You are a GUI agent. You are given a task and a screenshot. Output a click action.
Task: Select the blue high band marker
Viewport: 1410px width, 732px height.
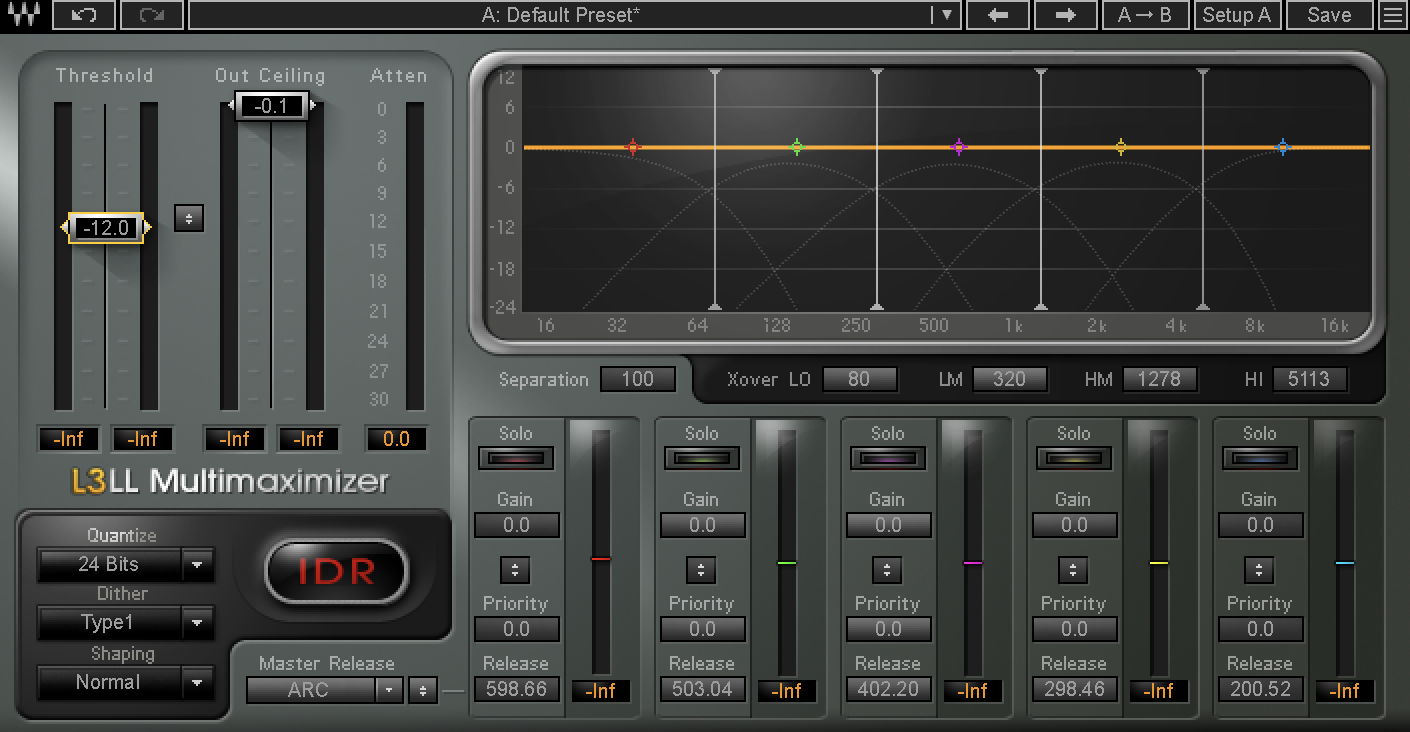tap(1283, 147)
